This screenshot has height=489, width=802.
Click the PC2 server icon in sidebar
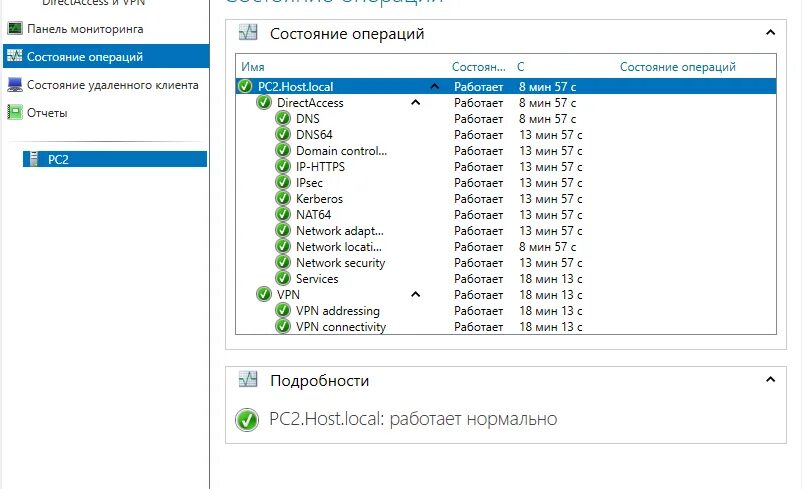(34, 159)
